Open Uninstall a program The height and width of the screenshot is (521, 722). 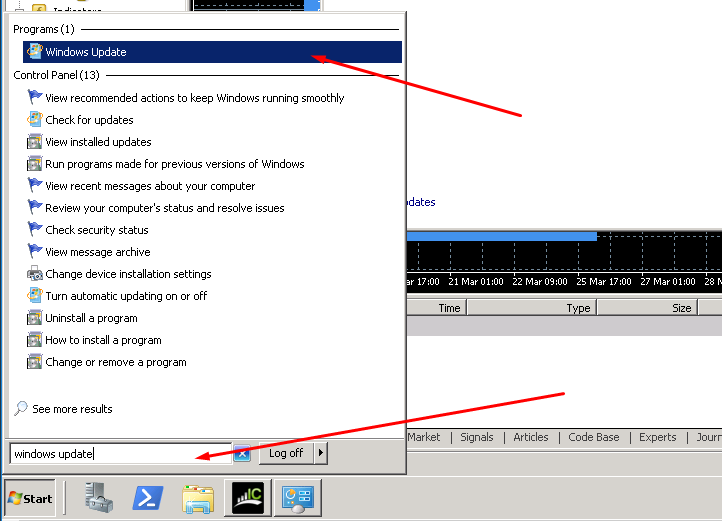(x=91, y=318)
